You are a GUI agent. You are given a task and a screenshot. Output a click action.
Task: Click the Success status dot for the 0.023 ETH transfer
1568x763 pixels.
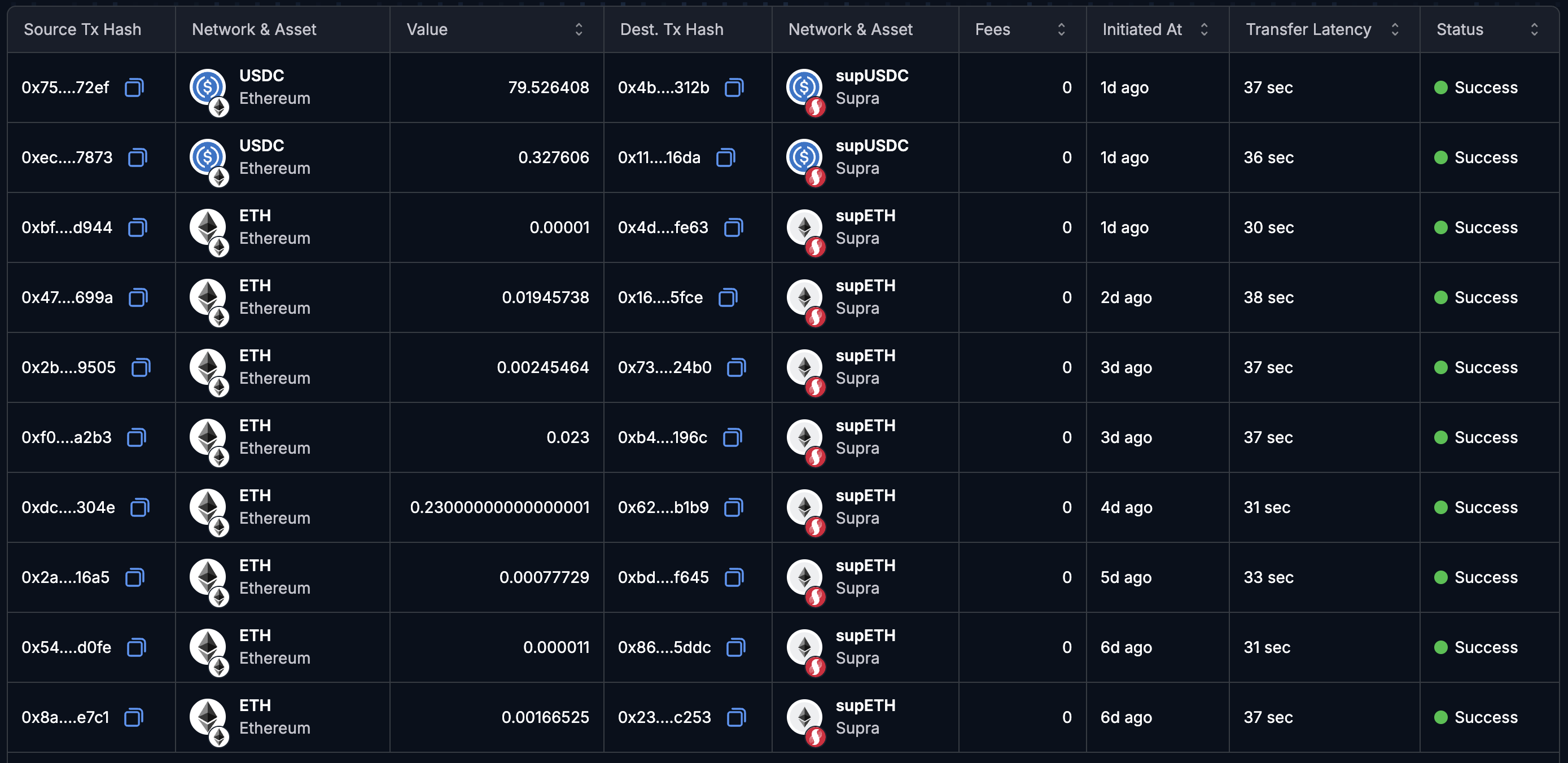[1442, 437]
